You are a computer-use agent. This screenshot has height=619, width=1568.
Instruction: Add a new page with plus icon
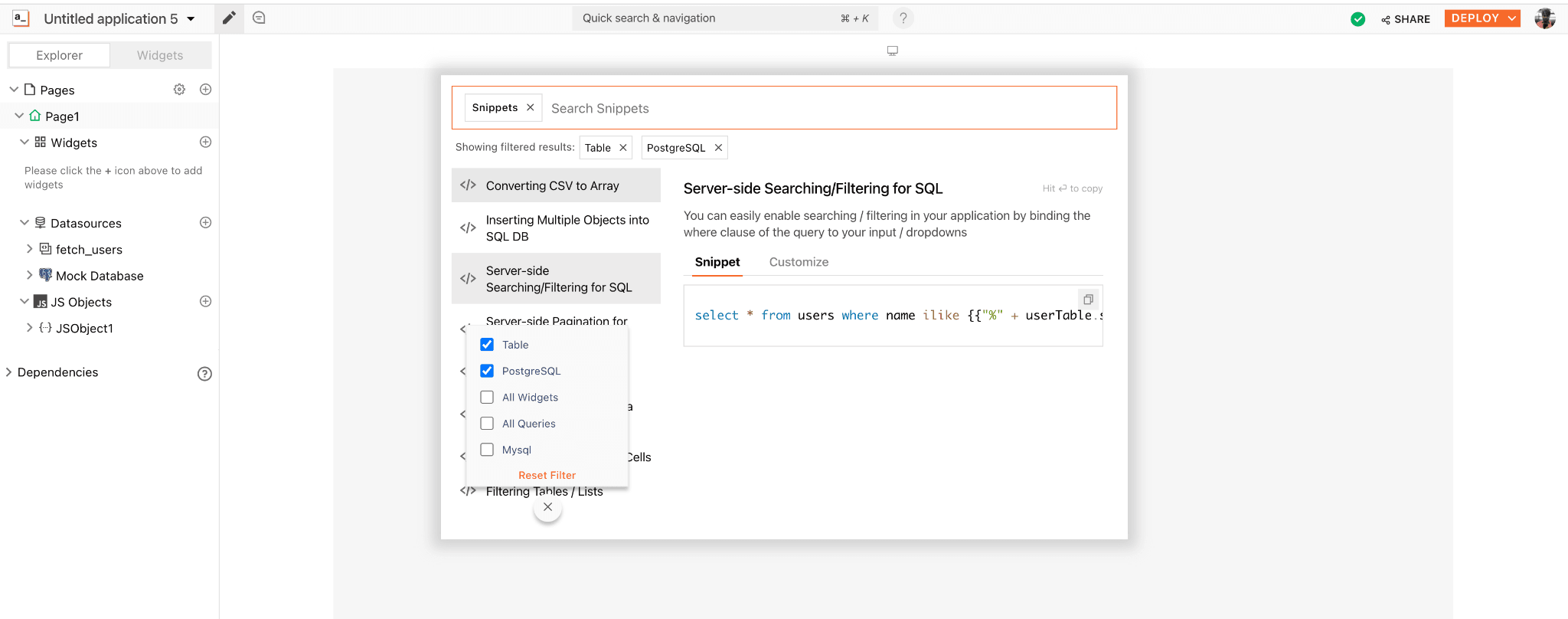point(205,90)
